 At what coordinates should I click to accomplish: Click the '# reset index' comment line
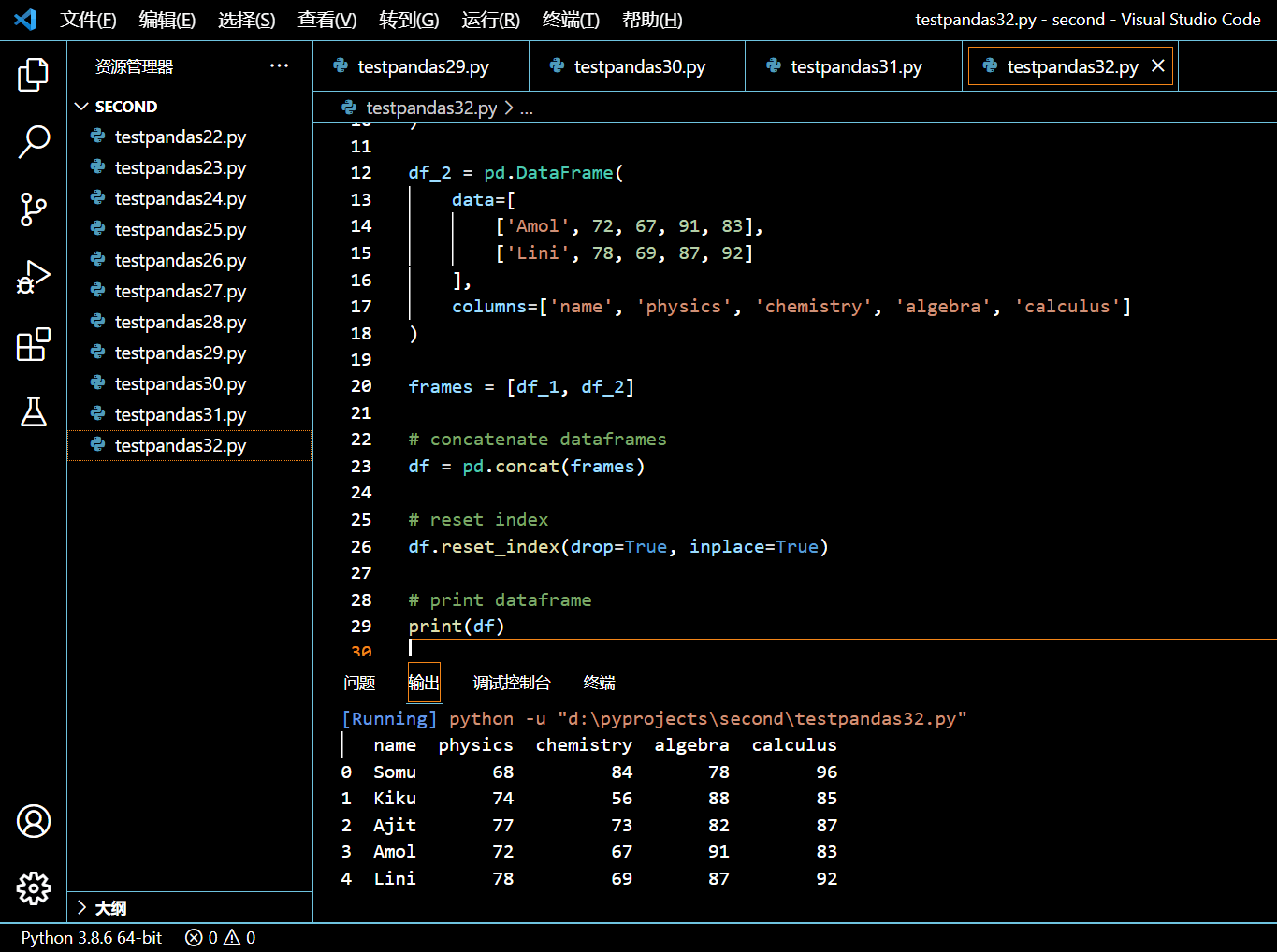(x=478, y=519)
